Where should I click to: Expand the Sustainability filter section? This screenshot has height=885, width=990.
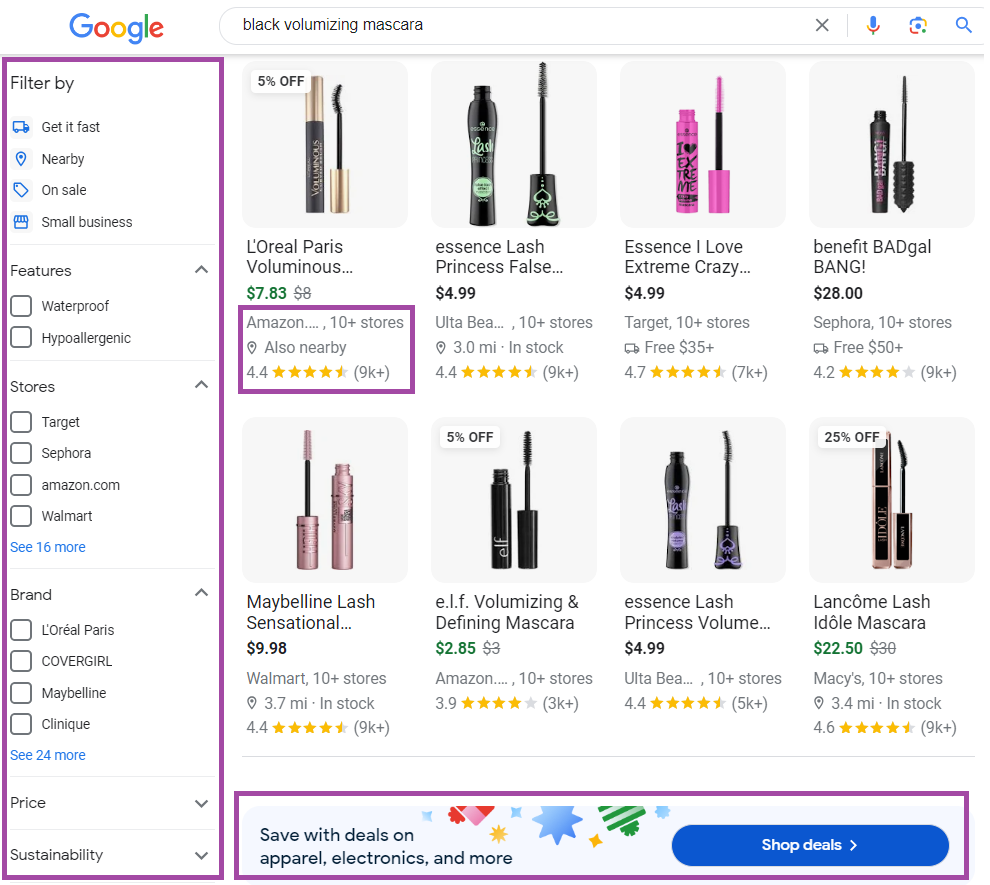pos(201,855)
